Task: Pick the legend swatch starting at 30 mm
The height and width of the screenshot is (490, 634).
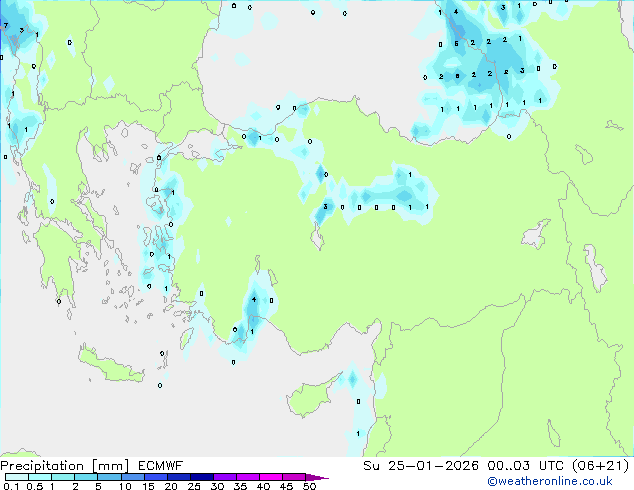Action: point(224,477)
